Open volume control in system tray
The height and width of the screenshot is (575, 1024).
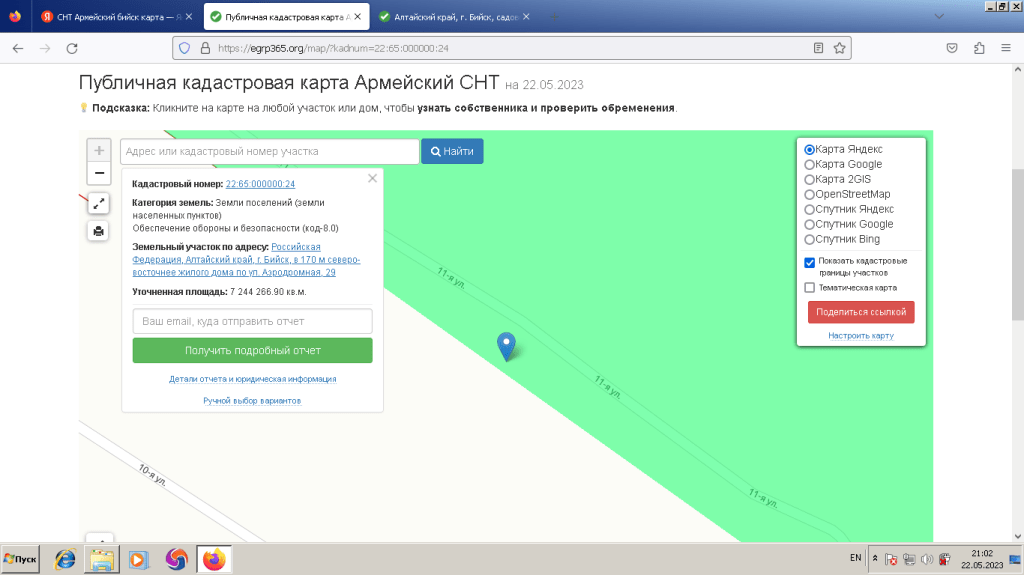tap(927, 559)
